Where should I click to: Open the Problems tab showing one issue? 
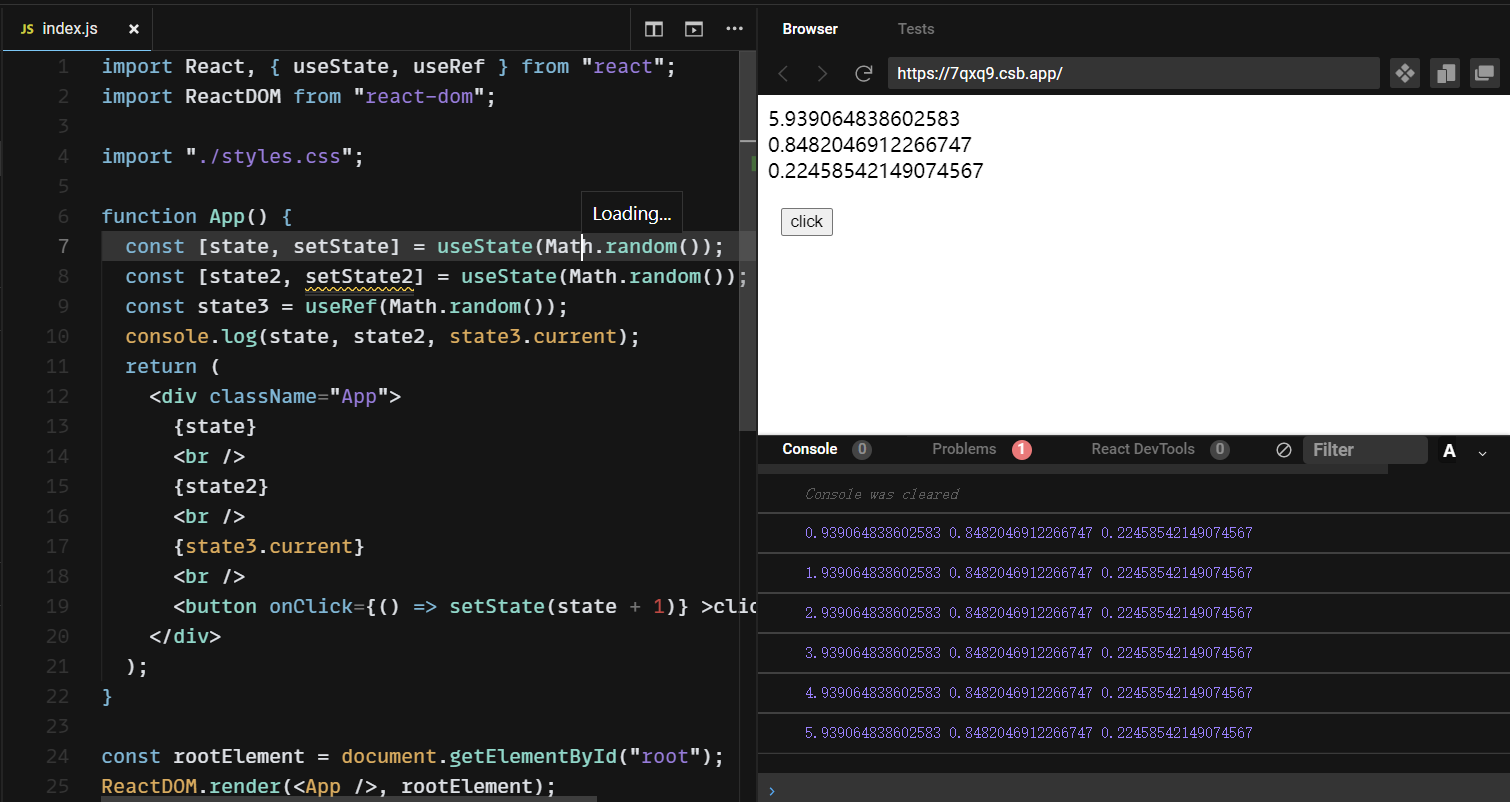(967, 449)
